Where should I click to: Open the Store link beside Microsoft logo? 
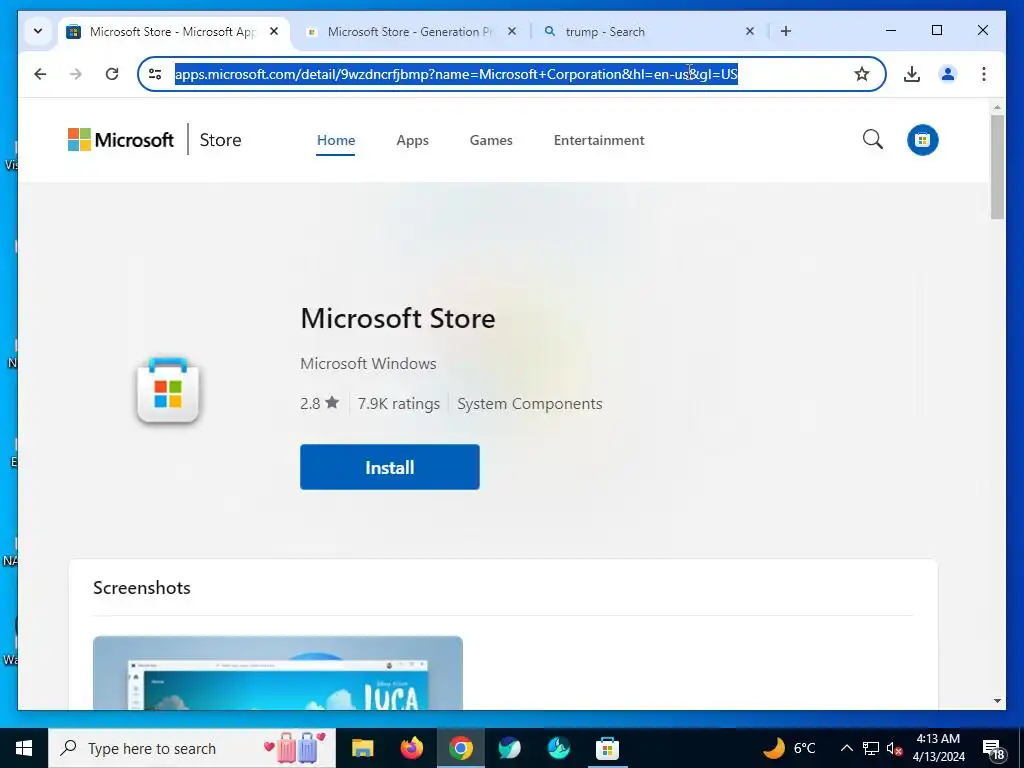coord(220,140)
